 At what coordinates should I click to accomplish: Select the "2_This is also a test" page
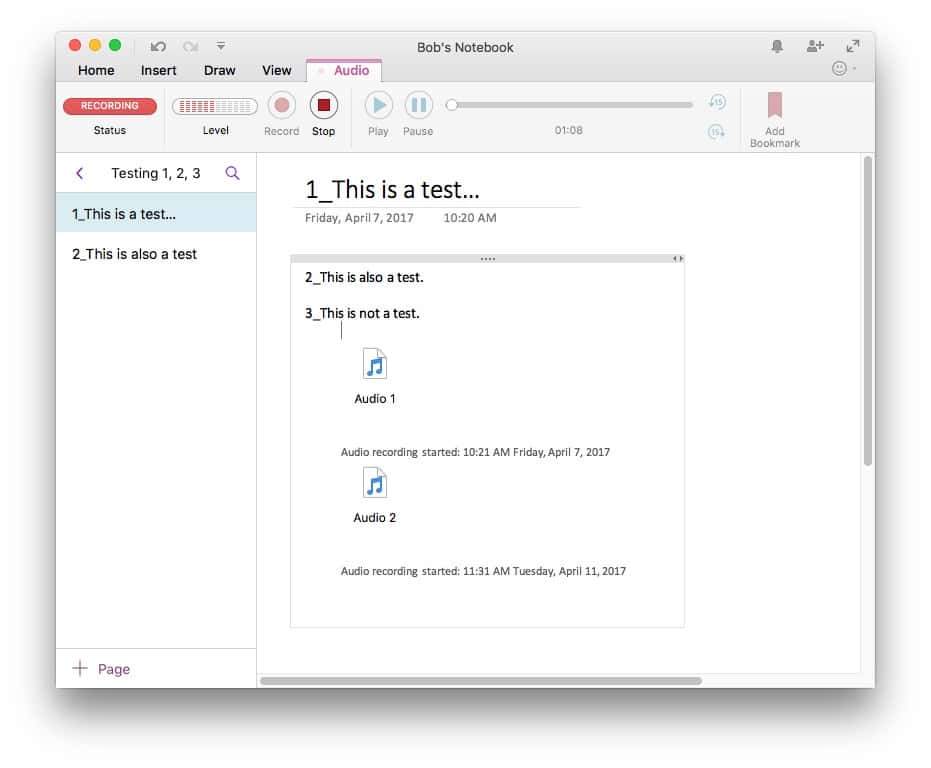134,254
